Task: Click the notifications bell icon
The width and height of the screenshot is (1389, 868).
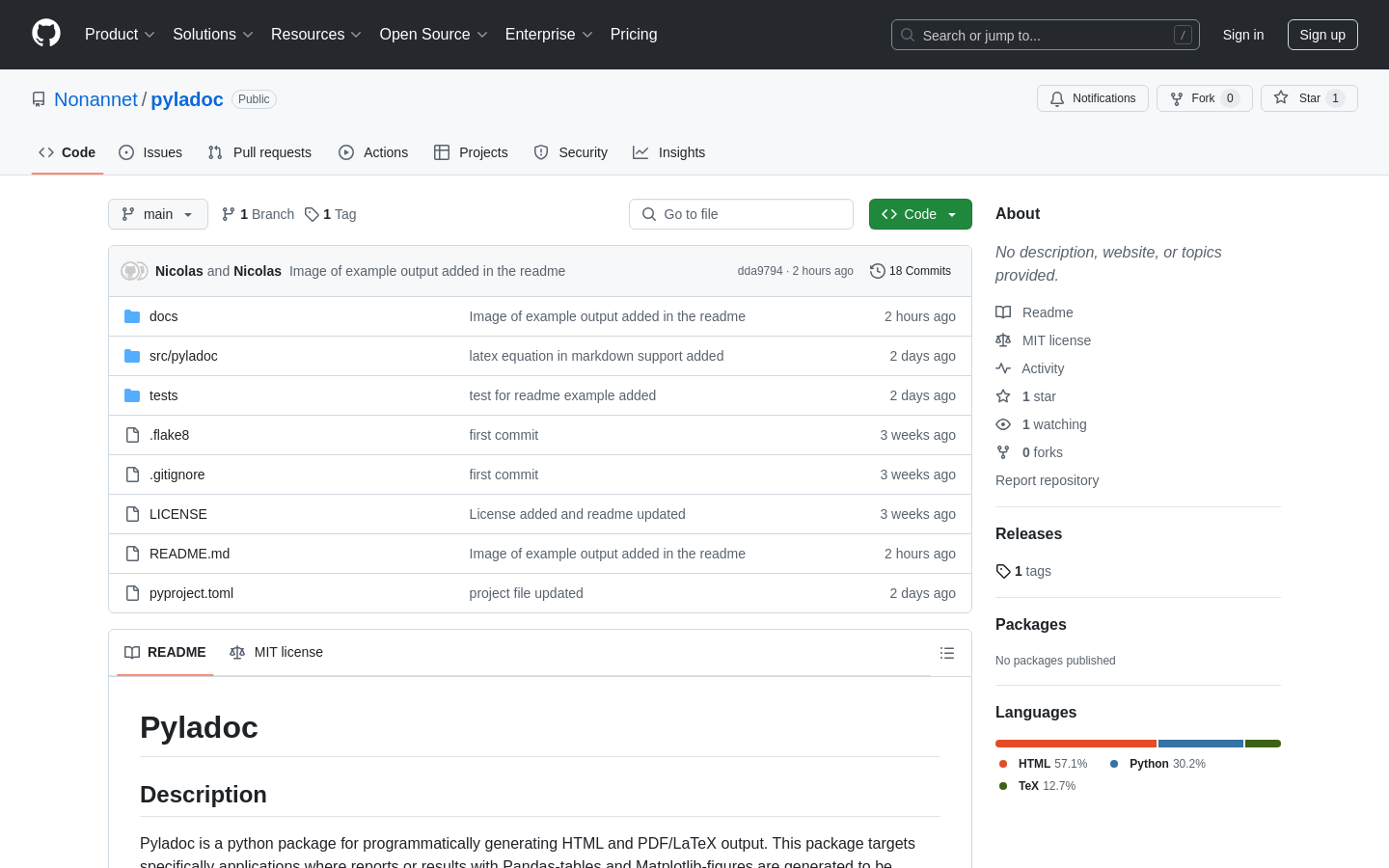Action: pos(1057,98)
